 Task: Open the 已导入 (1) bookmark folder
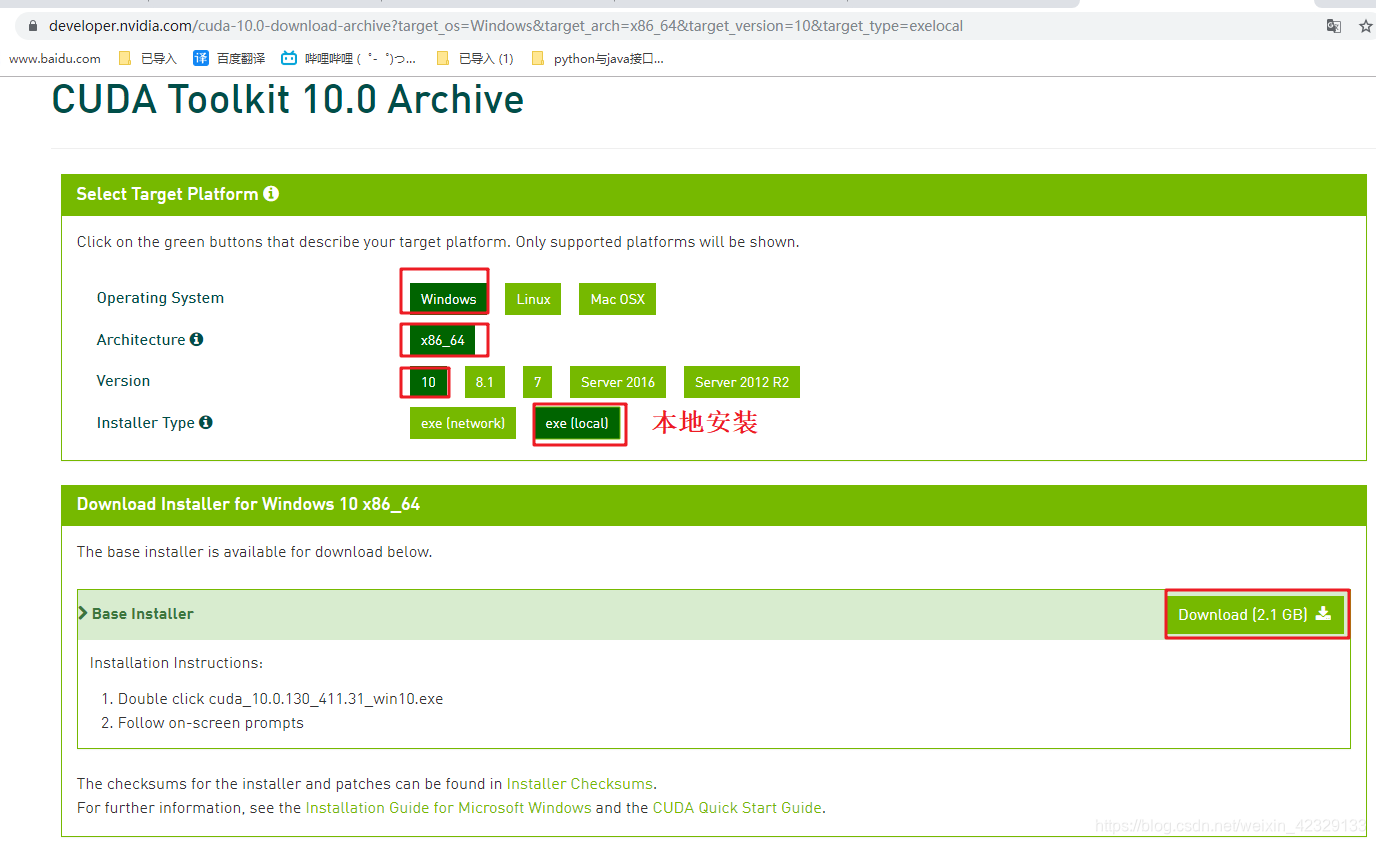coord(475,58)
